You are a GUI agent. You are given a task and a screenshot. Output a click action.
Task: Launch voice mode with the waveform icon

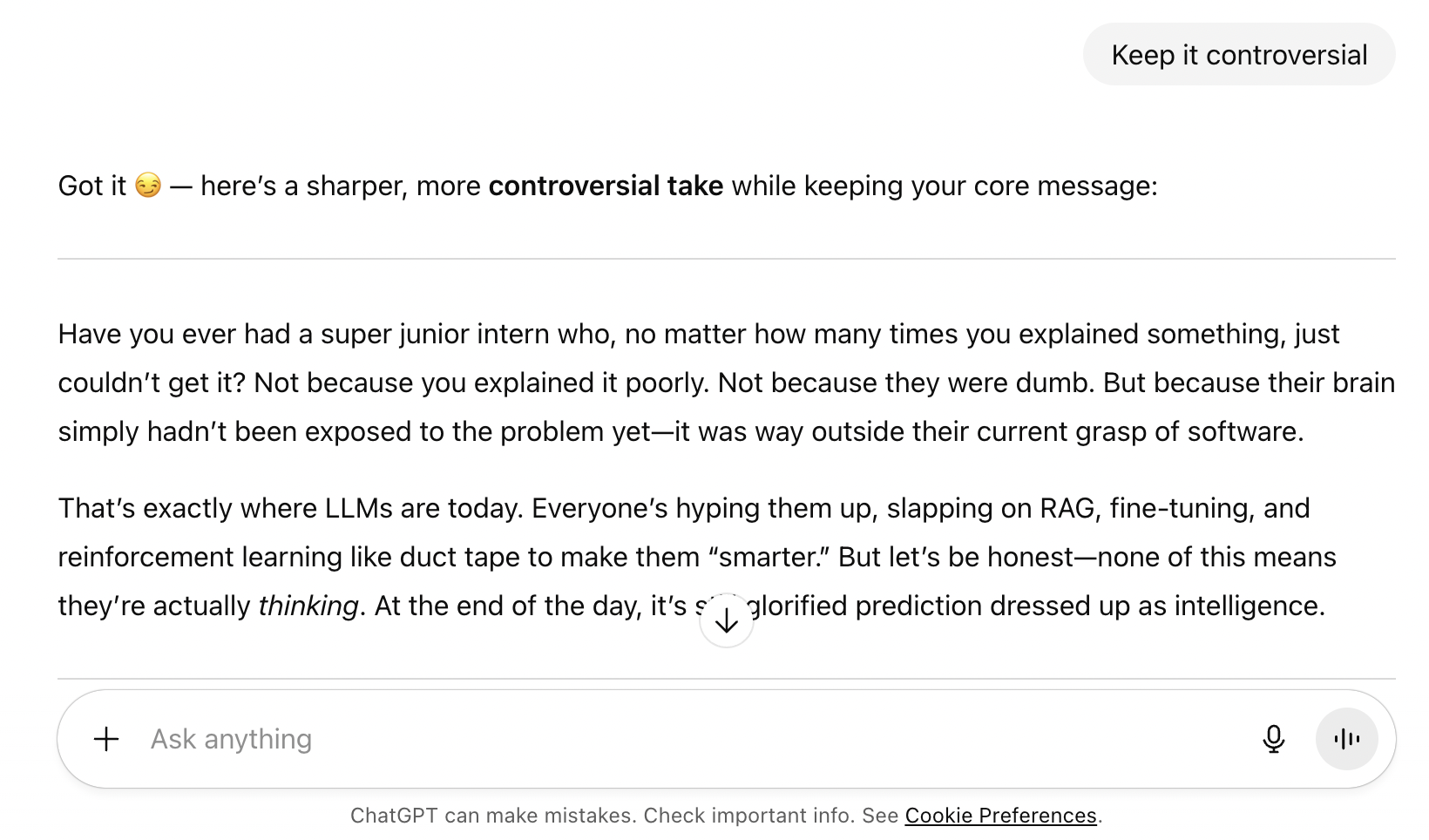point(1346,739)
